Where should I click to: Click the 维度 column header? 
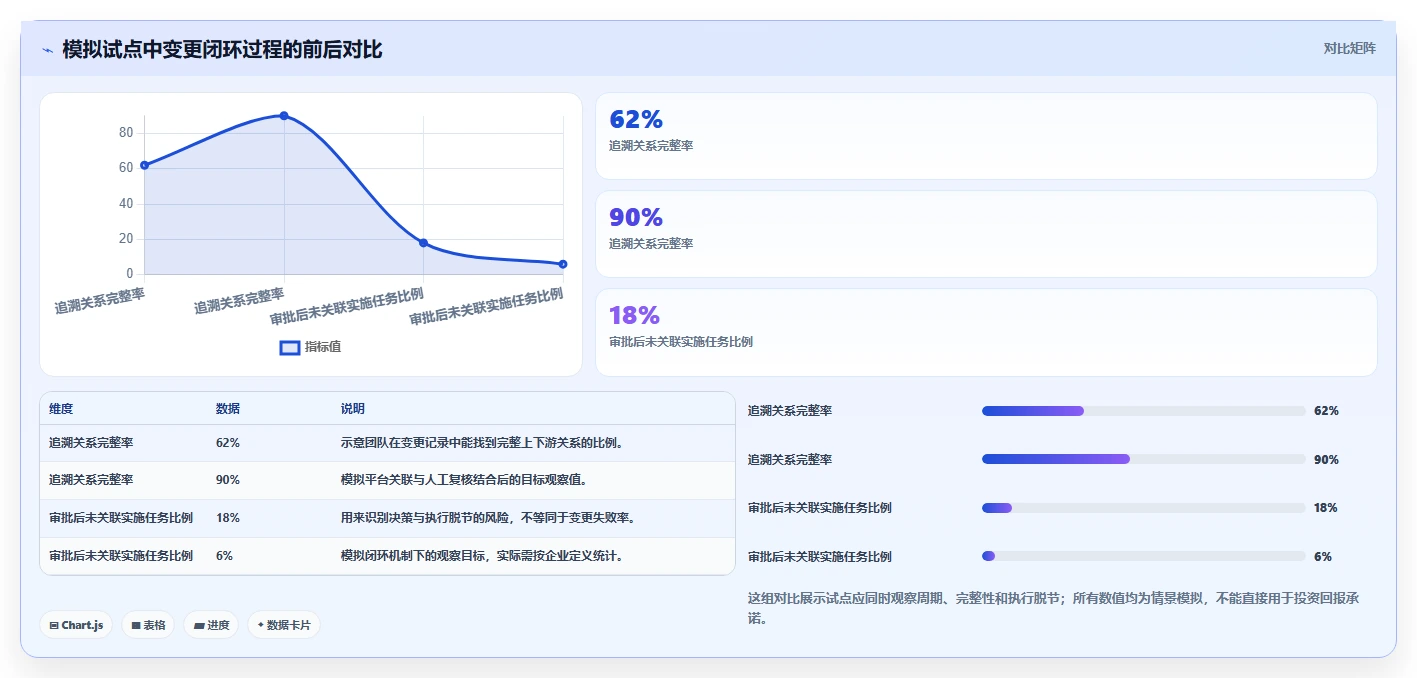pyautogui.click(x=61, y=409)
